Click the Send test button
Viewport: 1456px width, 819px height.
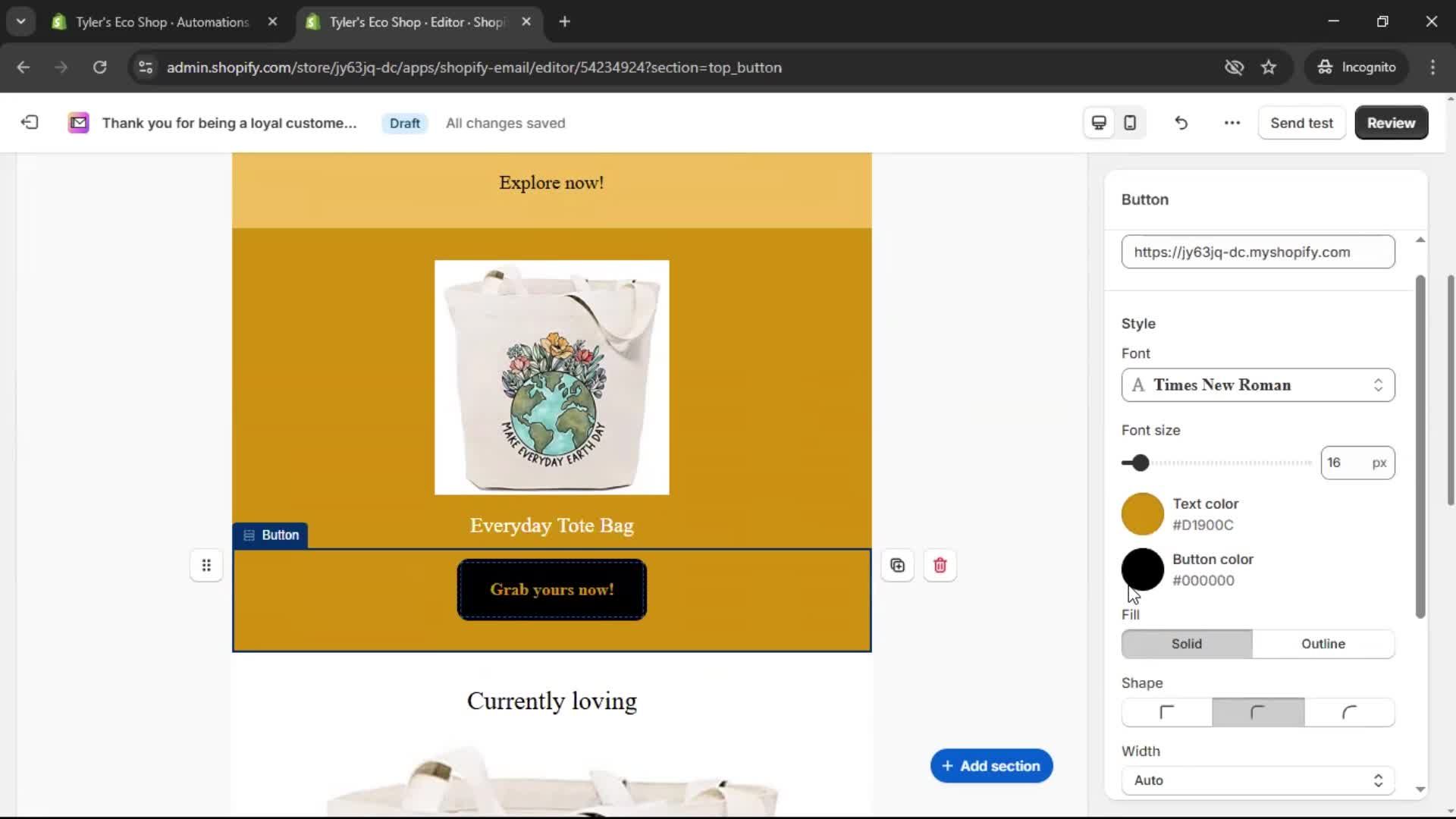pyautogui.click(x=1301, y=122)
